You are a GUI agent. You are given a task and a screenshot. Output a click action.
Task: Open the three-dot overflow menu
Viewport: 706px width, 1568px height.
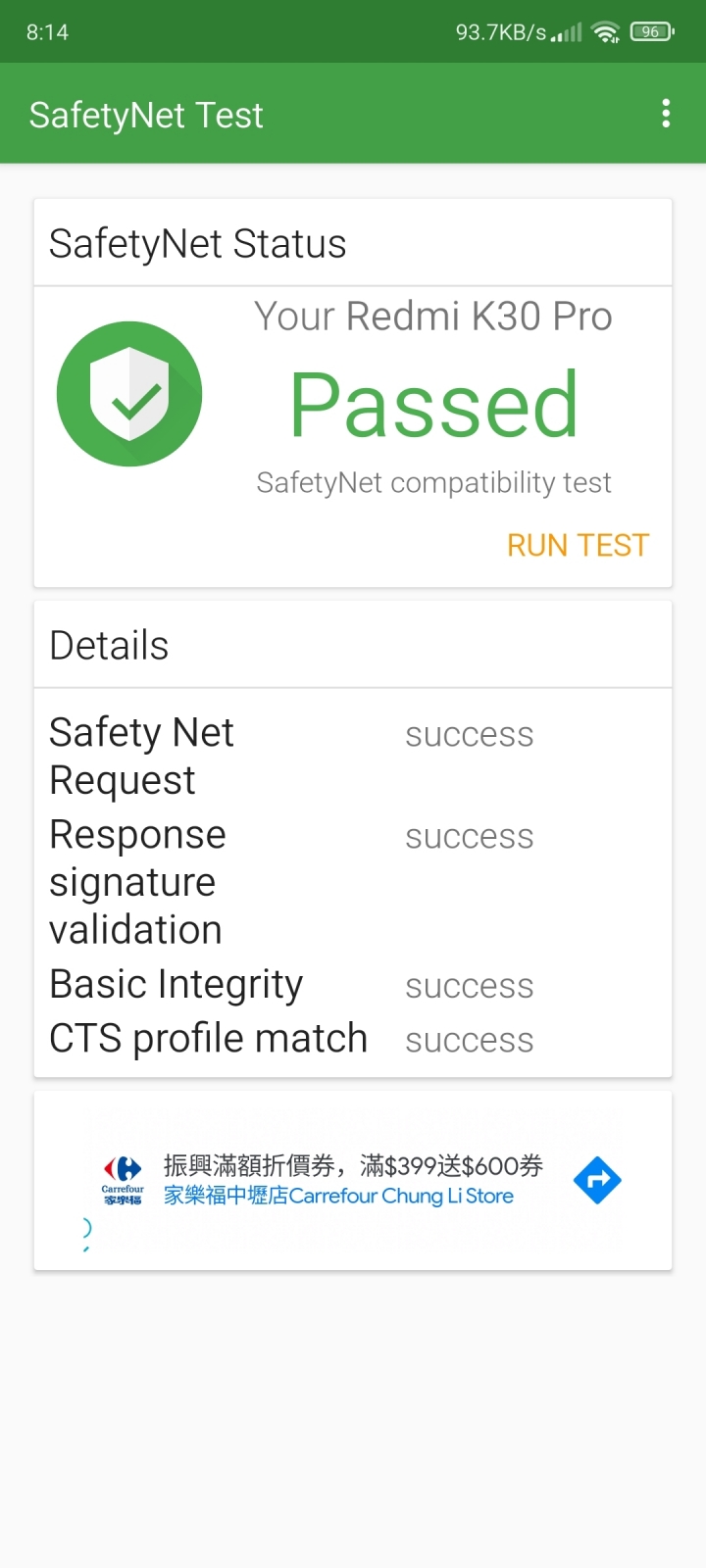point(666,114)
